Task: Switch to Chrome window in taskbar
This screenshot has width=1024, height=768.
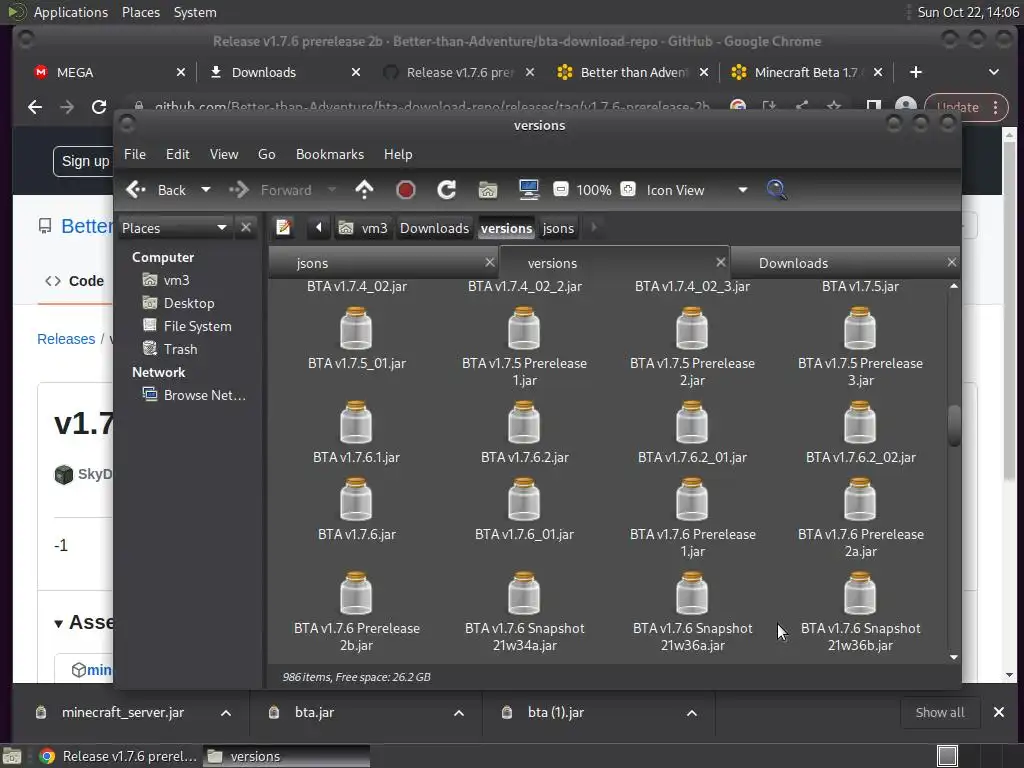Action: click(x=119, y=756)
